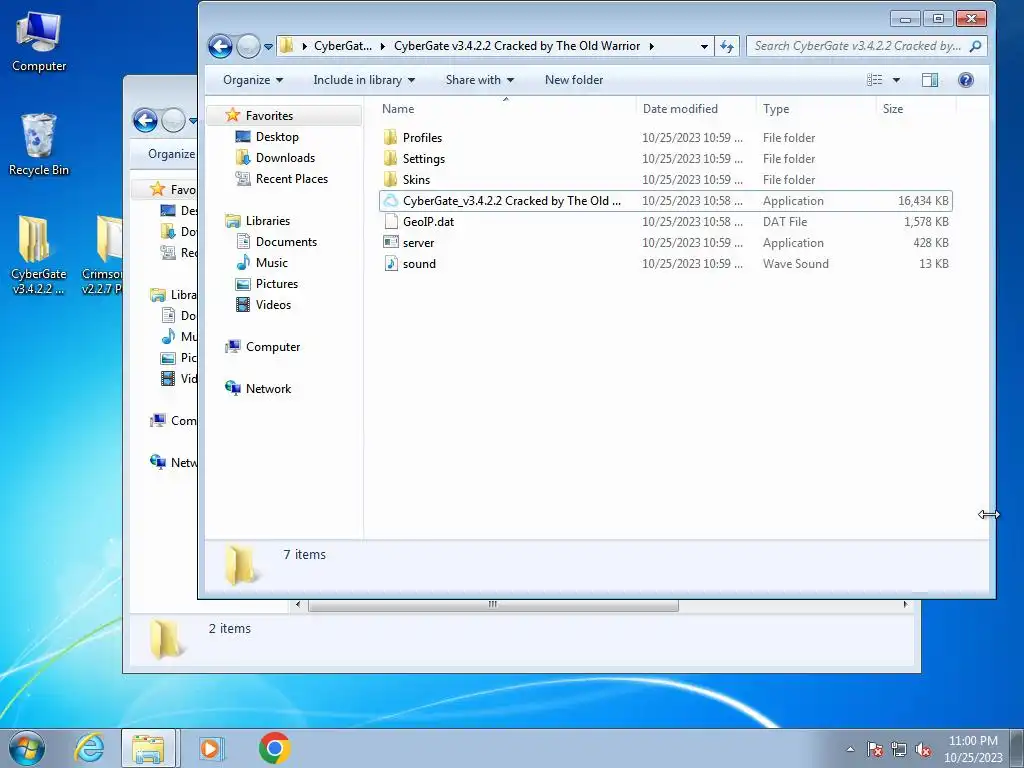Expand the arrow after the CyberGate v3.4.2.2 breadcrumb
The height and width of the screenshot is (768, 1024).
(651, 46)
